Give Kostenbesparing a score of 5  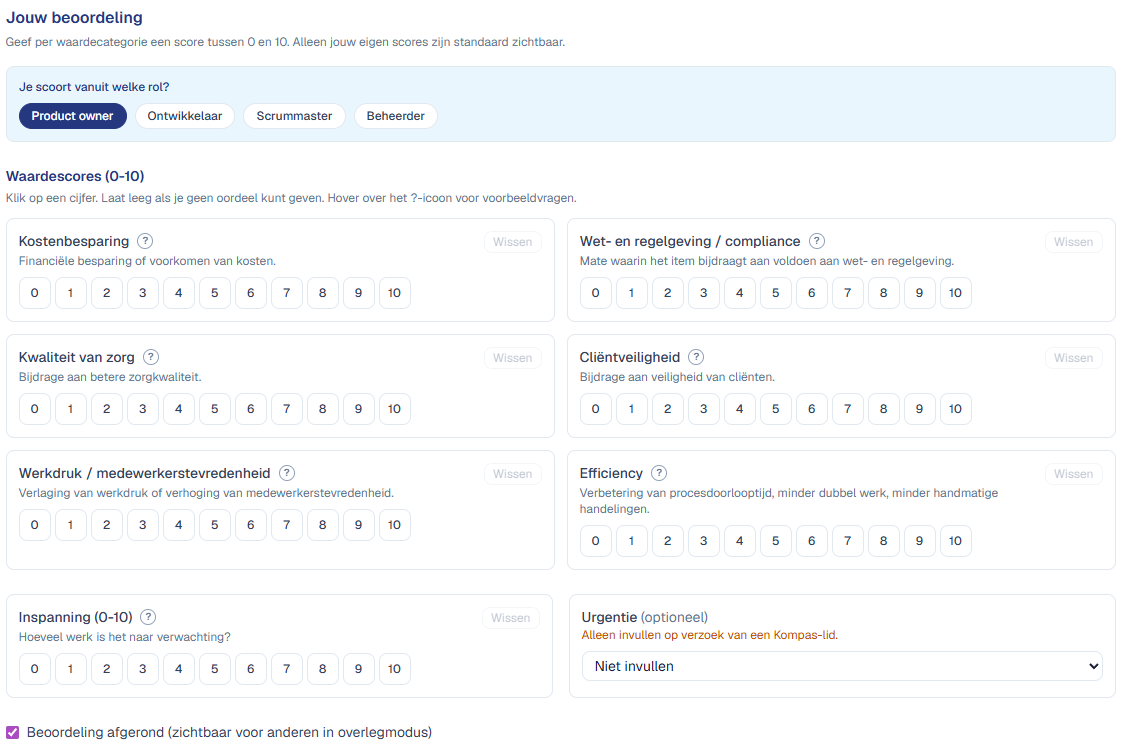pyautogui.click(x=214, y=293)
